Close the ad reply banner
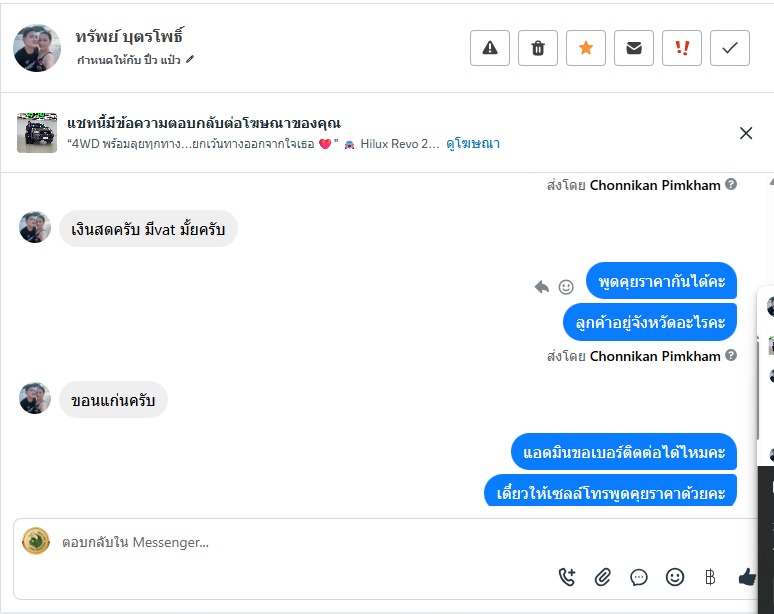774x614 pixels. click(746, 133)
